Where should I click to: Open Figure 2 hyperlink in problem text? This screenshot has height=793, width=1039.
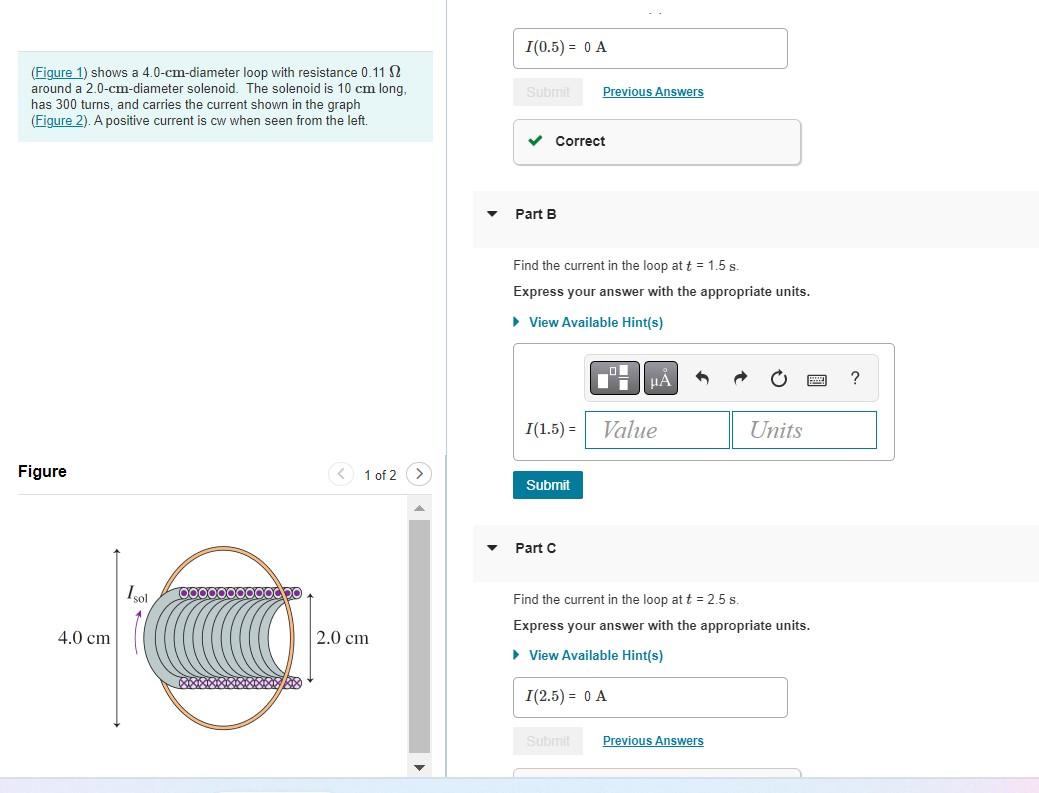pos(57,120)
